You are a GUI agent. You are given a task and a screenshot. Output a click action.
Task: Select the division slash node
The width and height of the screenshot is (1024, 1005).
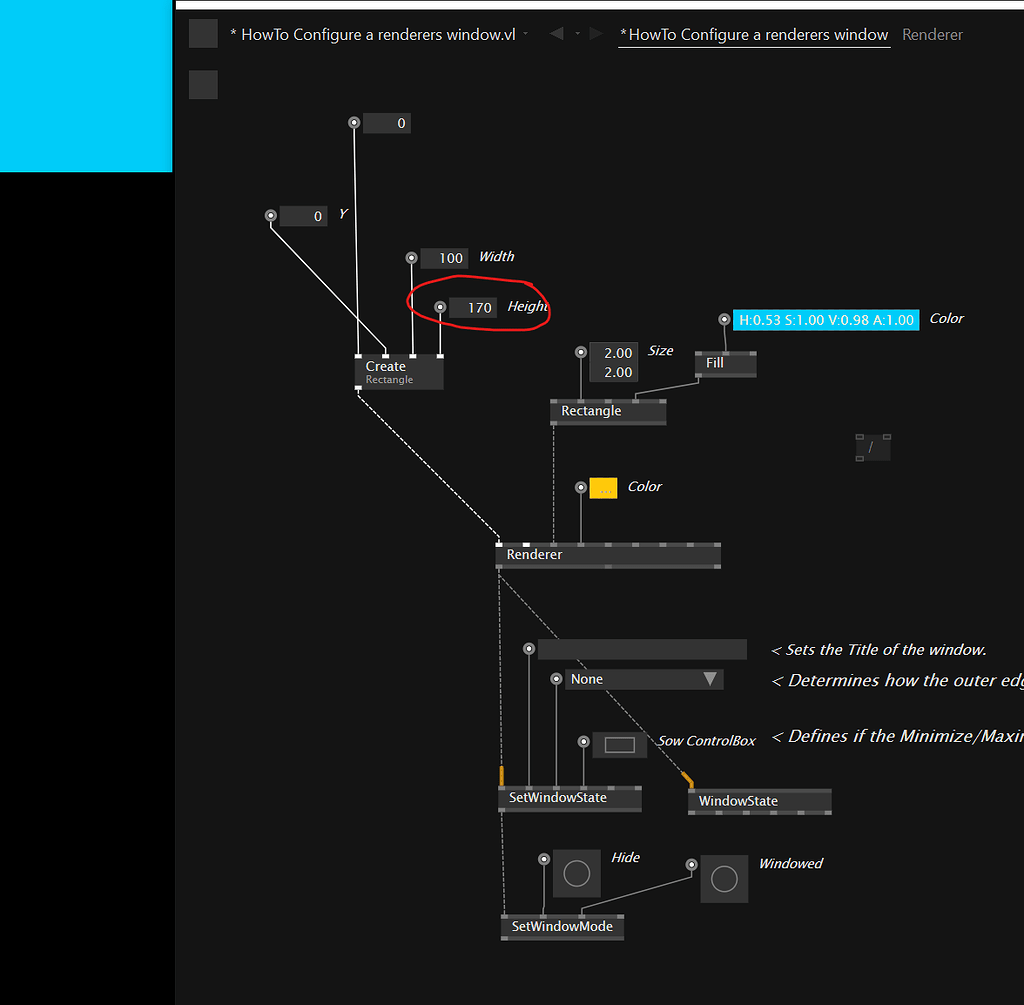pos(872,447)
